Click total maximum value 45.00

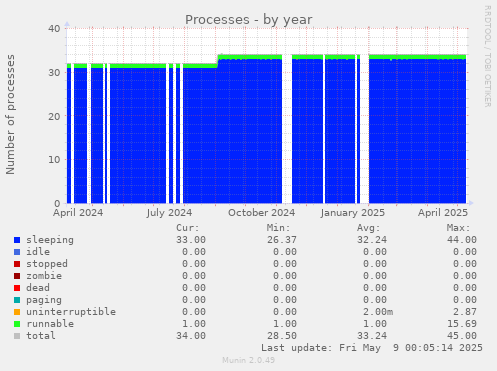462,336
